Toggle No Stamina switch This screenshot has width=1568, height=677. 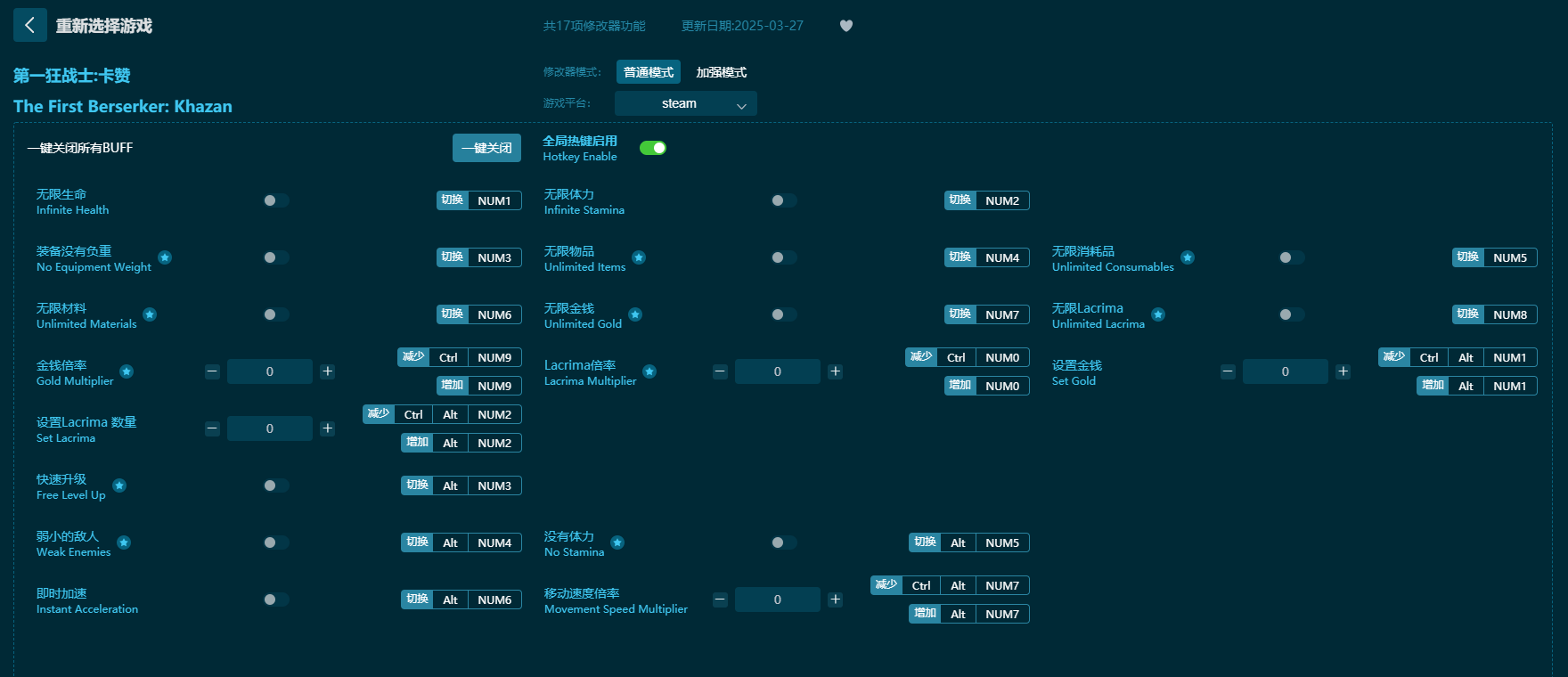784,542
